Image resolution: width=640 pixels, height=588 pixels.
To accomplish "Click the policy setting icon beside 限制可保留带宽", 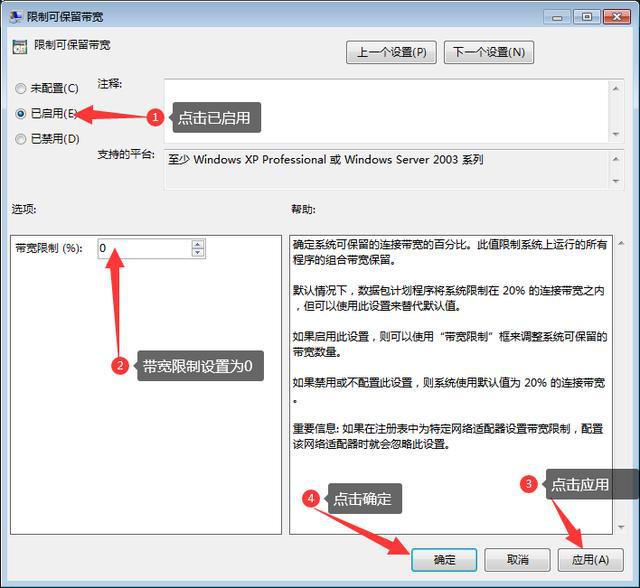I will tap(20, 47).
